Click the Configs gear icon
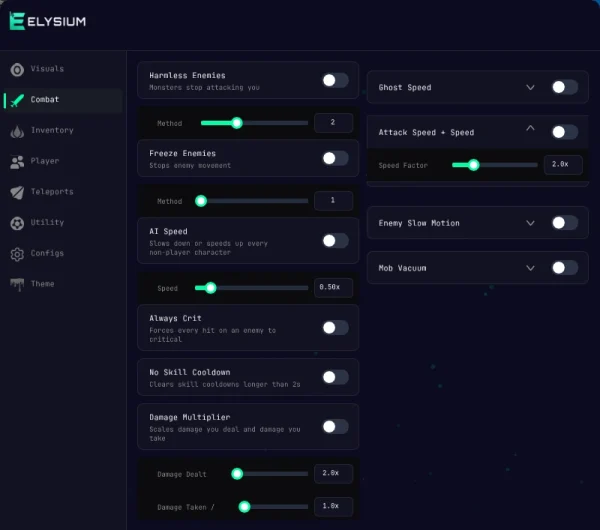Viewport: 600px width, 530px height. coord(17,254)
